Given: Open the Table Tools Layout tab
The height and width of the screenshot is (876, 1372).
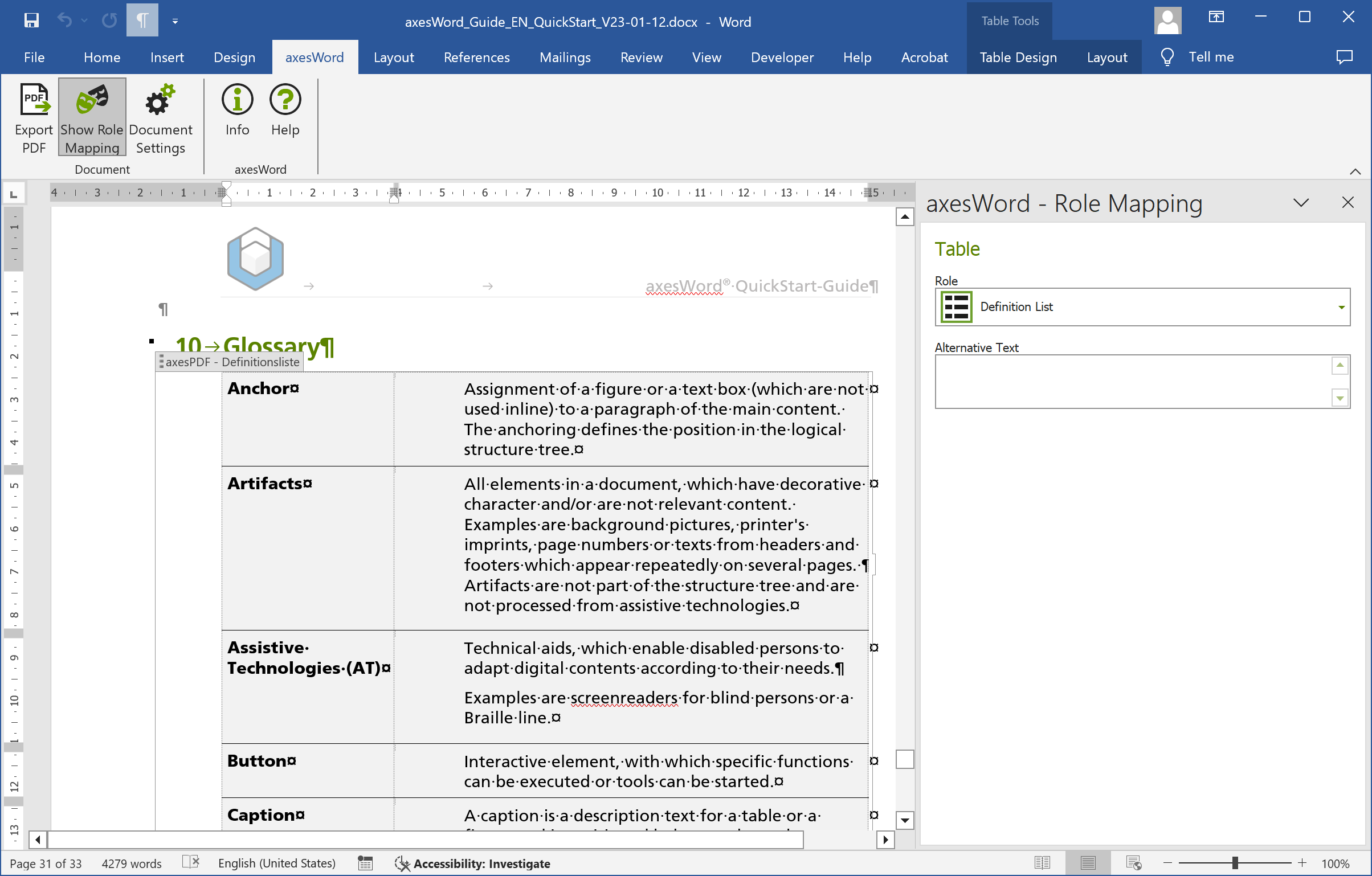Looking at the screenshot, I should 1106,58.
